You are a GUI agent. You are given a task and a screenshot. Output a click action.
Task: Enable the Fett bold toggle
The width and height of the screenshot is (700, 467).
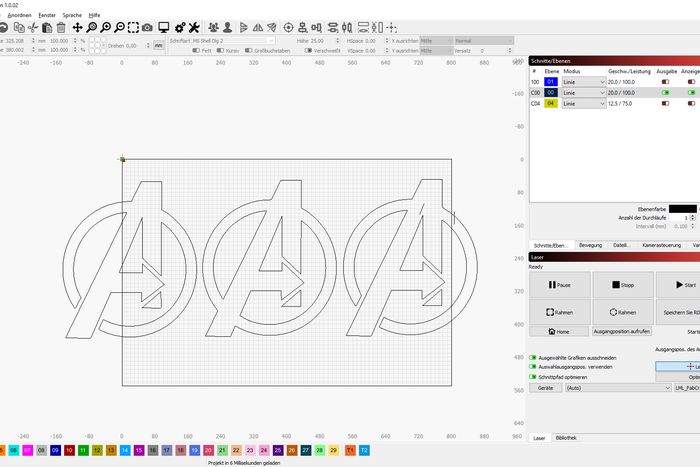[x=196, y=50]
